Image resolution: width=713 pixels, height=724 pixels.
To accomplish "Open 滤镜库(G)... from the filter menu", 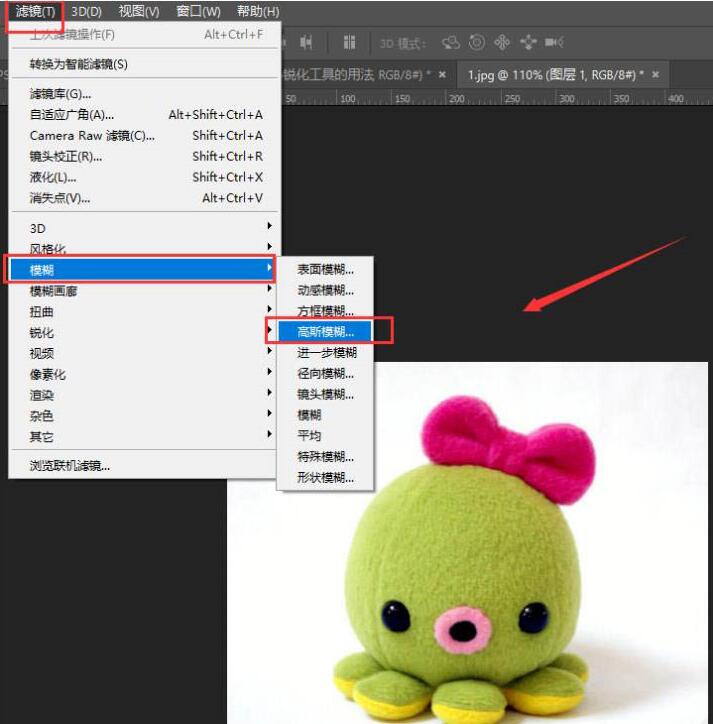I will point(144,94).
